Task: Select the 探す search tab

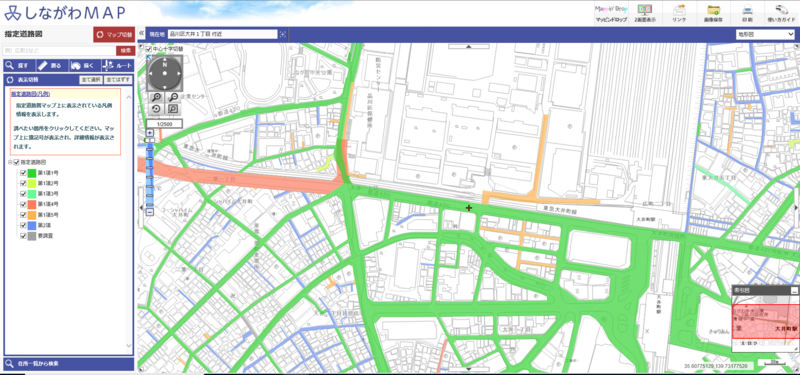Action: coord(19,65)
